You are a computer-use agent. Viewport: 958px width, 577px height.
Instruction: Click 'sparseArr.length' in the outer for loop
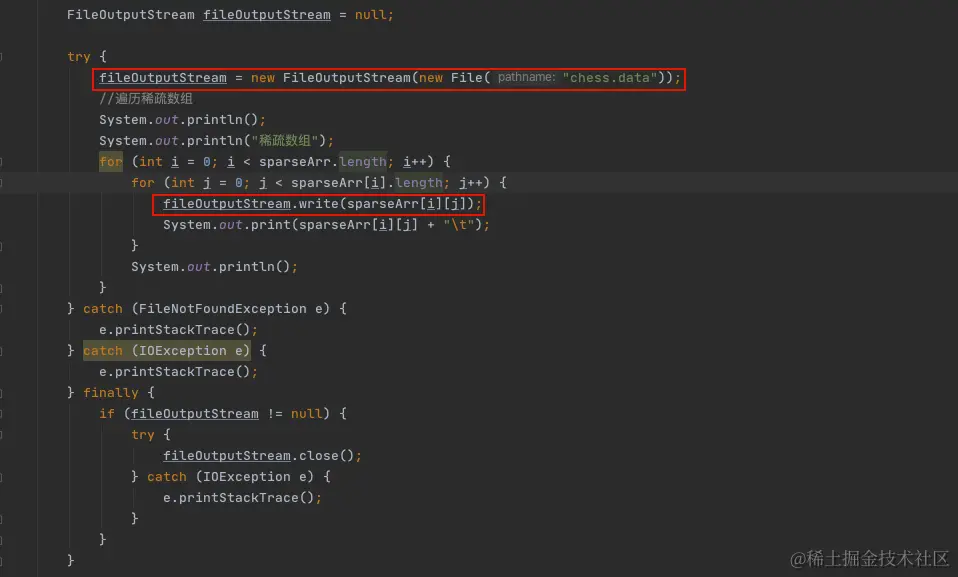tap(323, 161)
